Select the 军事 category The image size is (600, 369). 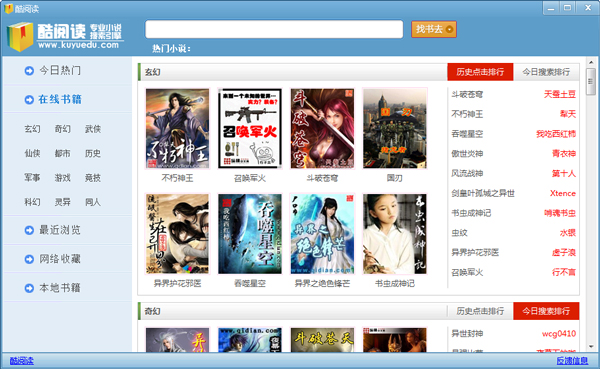(x=32, y=178)
